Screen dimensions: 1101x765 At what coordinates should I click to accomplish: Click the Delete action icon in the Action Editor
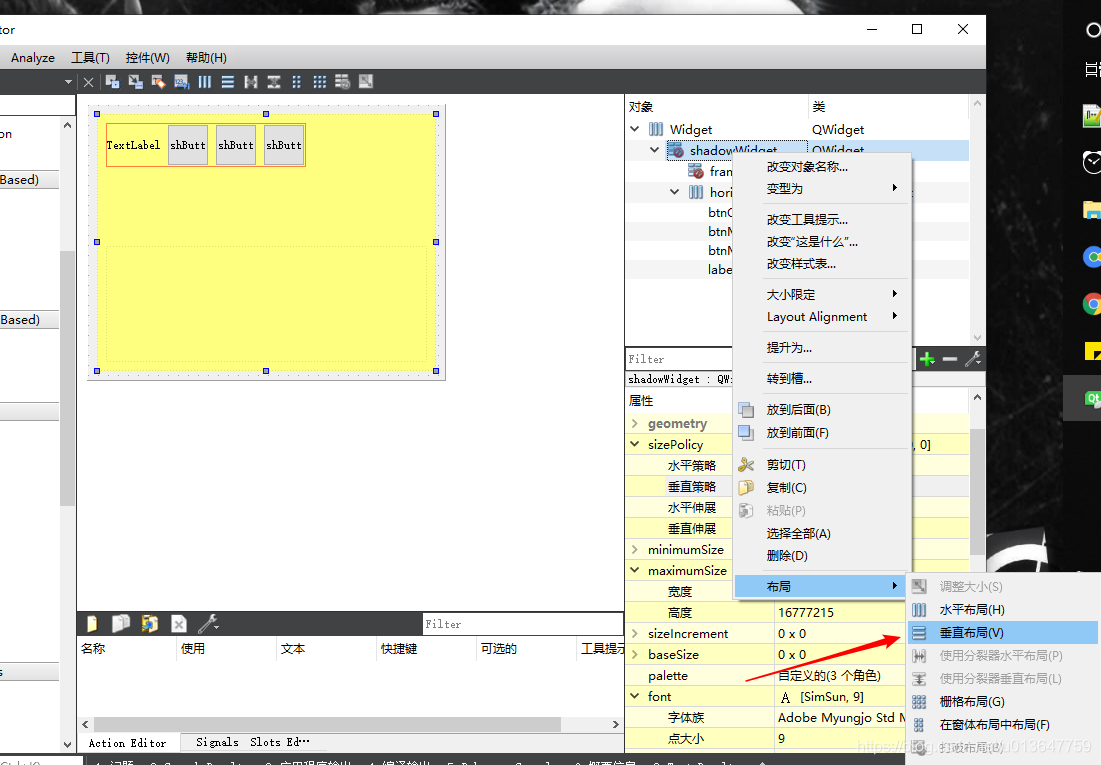click(x=179, y=624)
